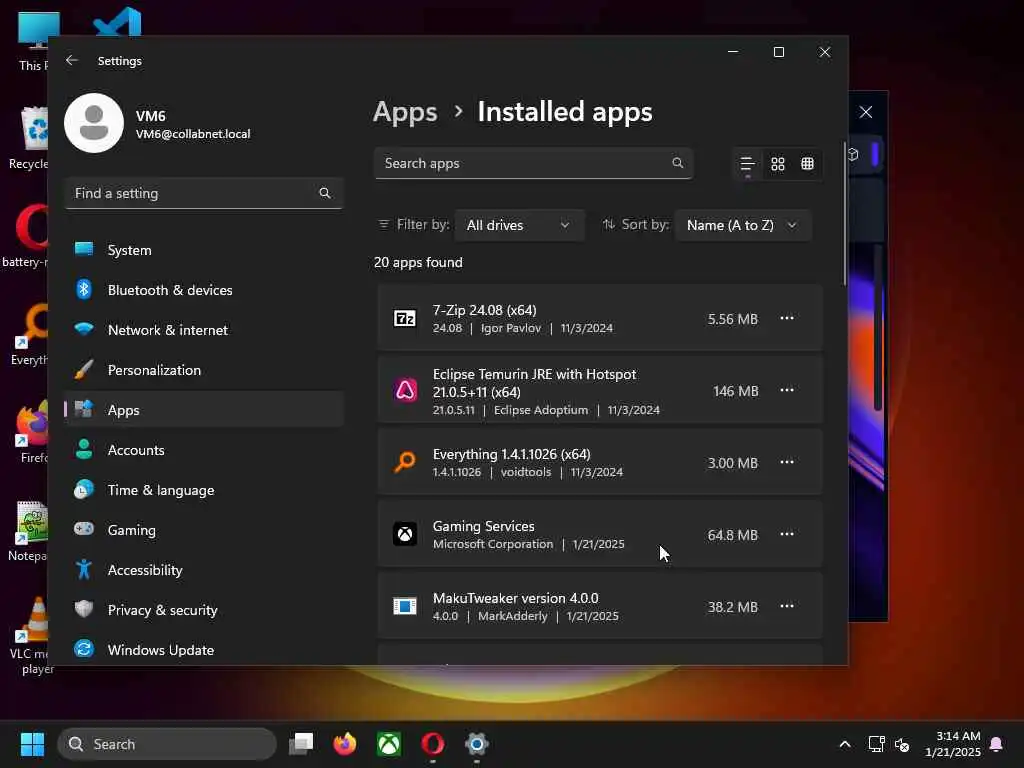
Task: Click the Apps breadcrumb link
Action: coord(405,112)
